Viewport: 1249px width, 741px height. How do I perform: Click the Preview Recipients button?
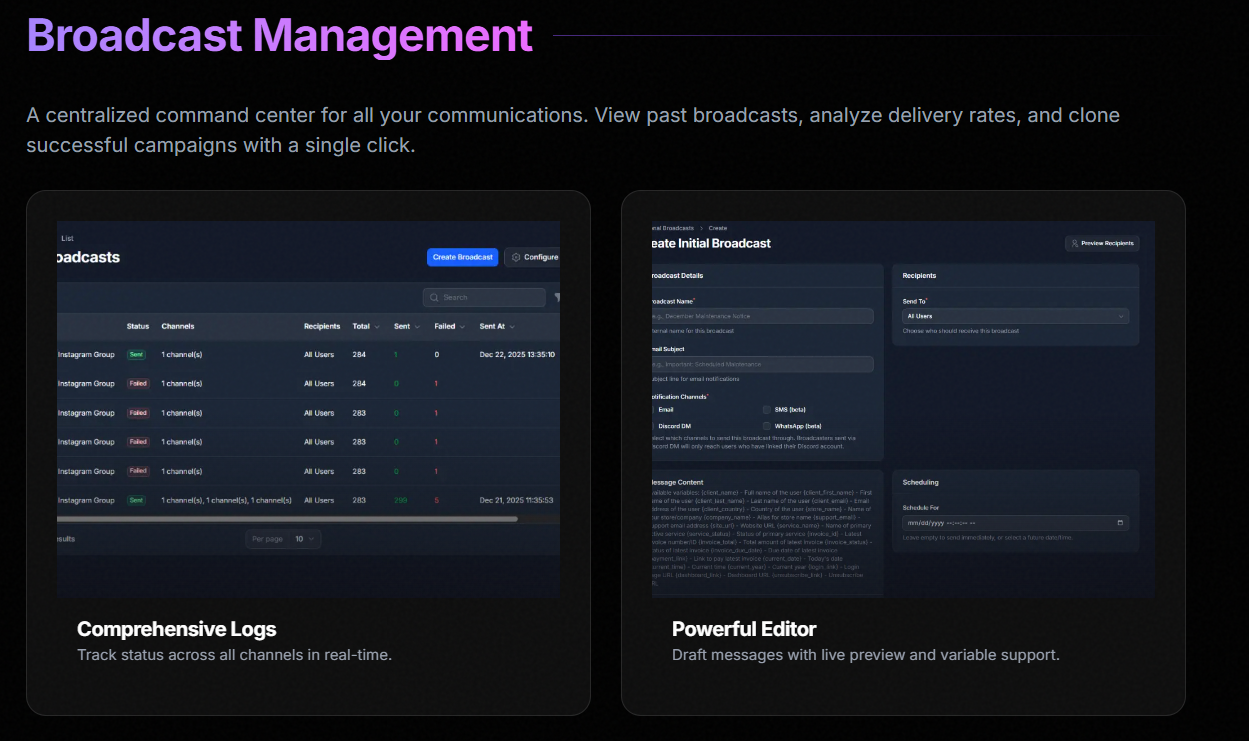click(x=1102, y=243)
